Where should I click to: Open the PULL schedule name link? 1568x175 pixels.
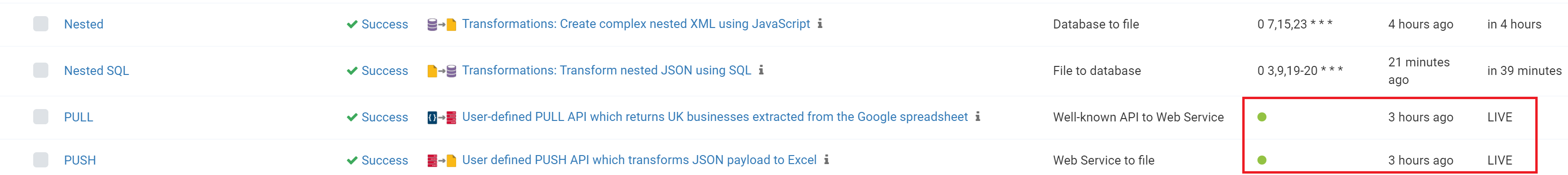coord(79,117)
